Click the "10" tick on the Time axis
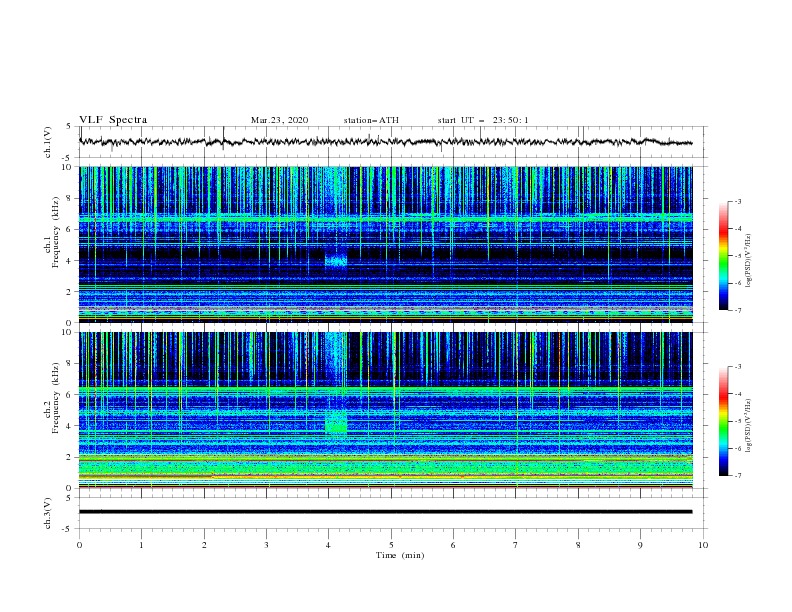 pos(703,545)
